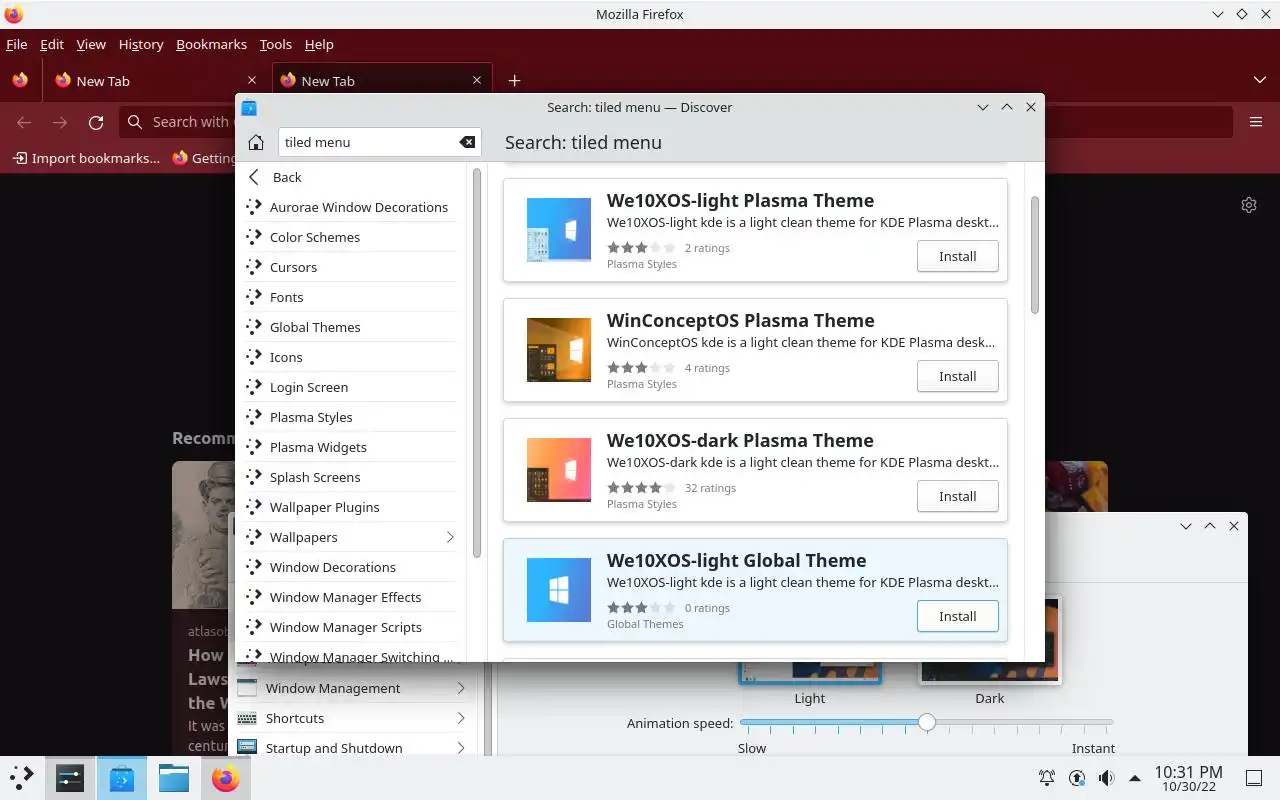The width and height of the screenshot is (1280, 800).
Task: Adjust the Animation speed slider handle
Action: point(927,722)
